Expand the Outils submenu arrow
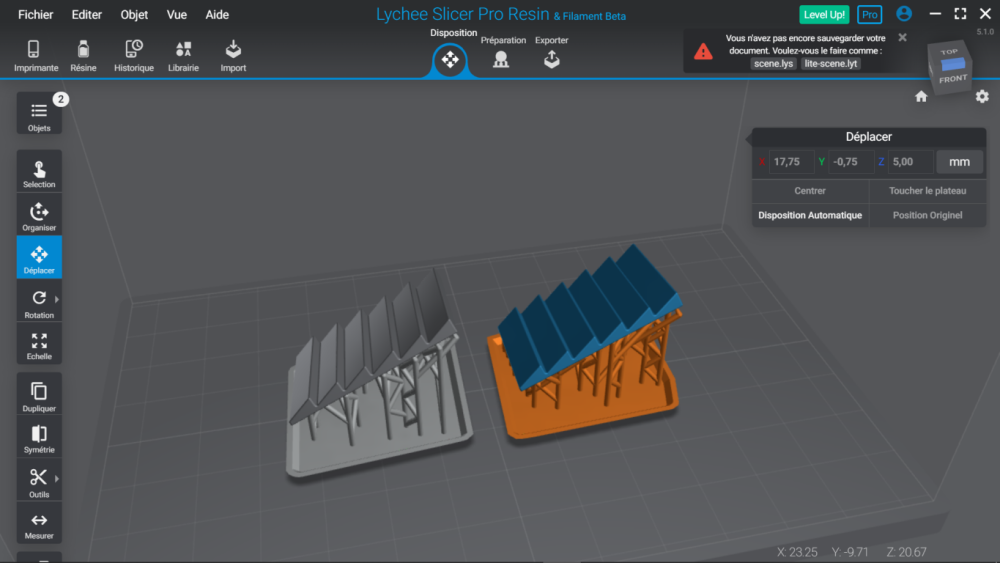 tap(57, 478)
